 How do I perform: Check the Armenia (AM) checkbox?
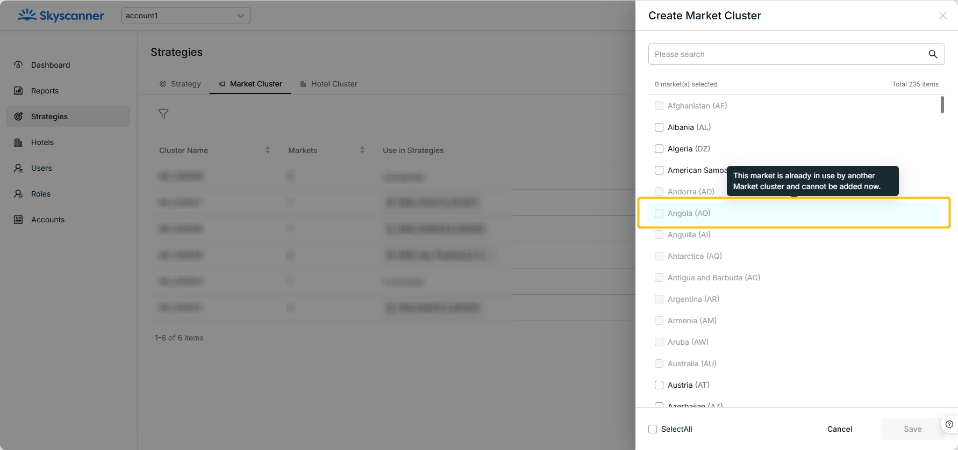click(x=659, y=321)
